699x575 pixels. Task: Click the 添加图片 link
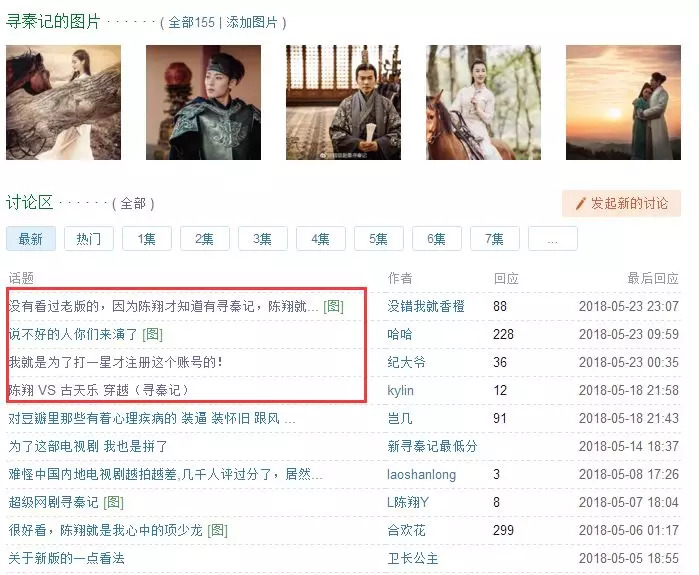coord(251,22)
